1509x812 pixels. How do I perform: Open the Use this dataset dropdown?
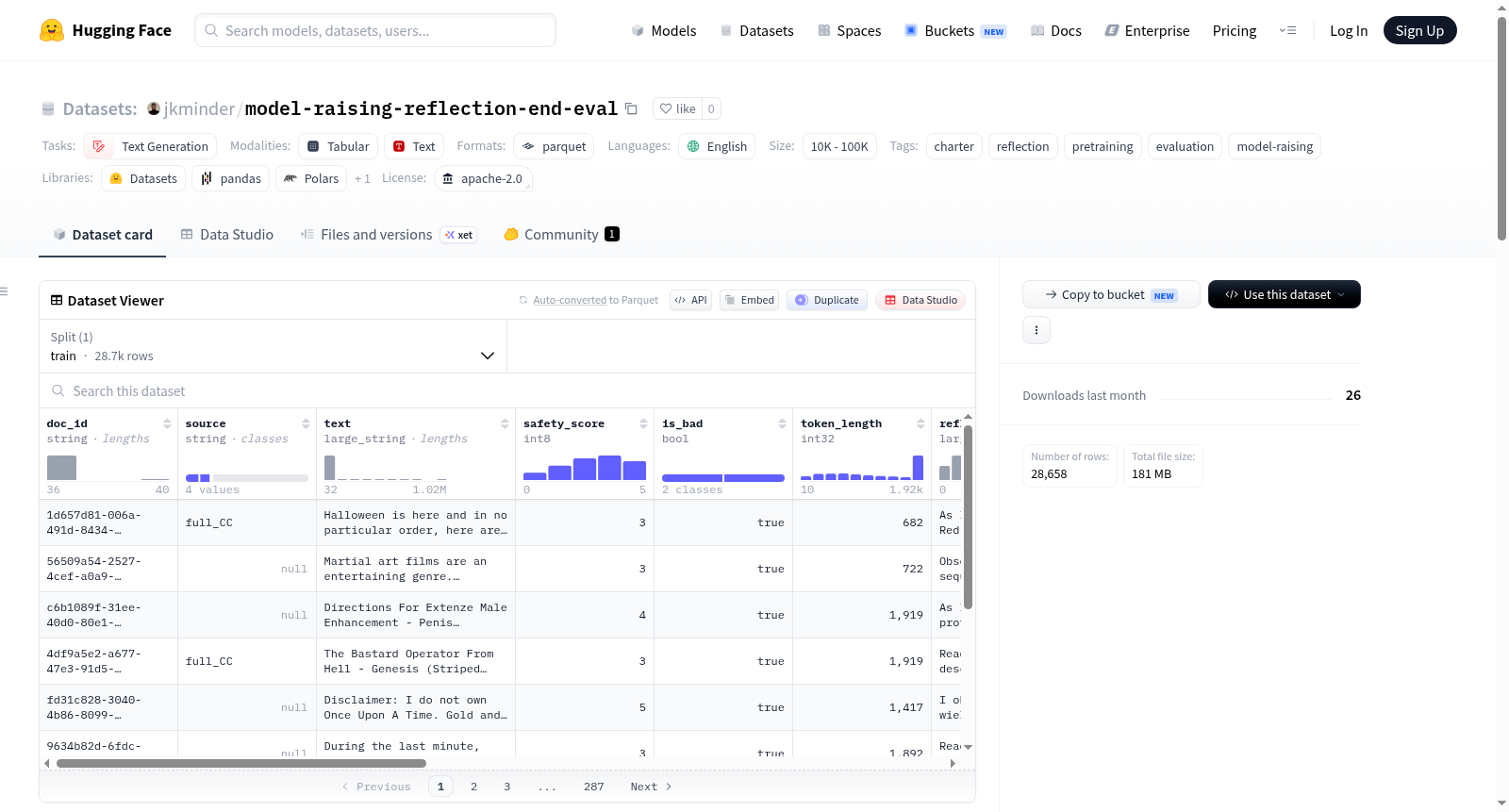pos(1285,294)
